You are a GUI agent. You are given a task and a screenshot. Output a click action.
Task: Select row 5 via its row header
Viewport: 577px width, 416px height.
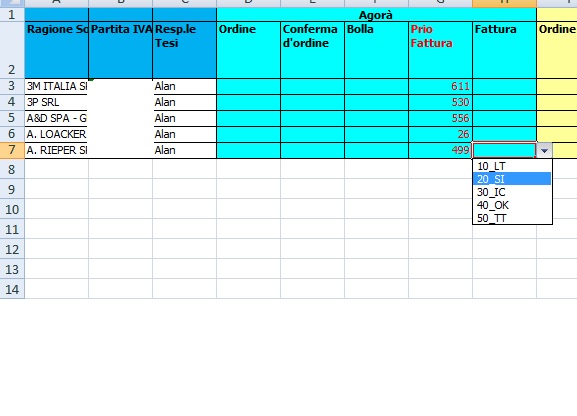click(12, 118)
